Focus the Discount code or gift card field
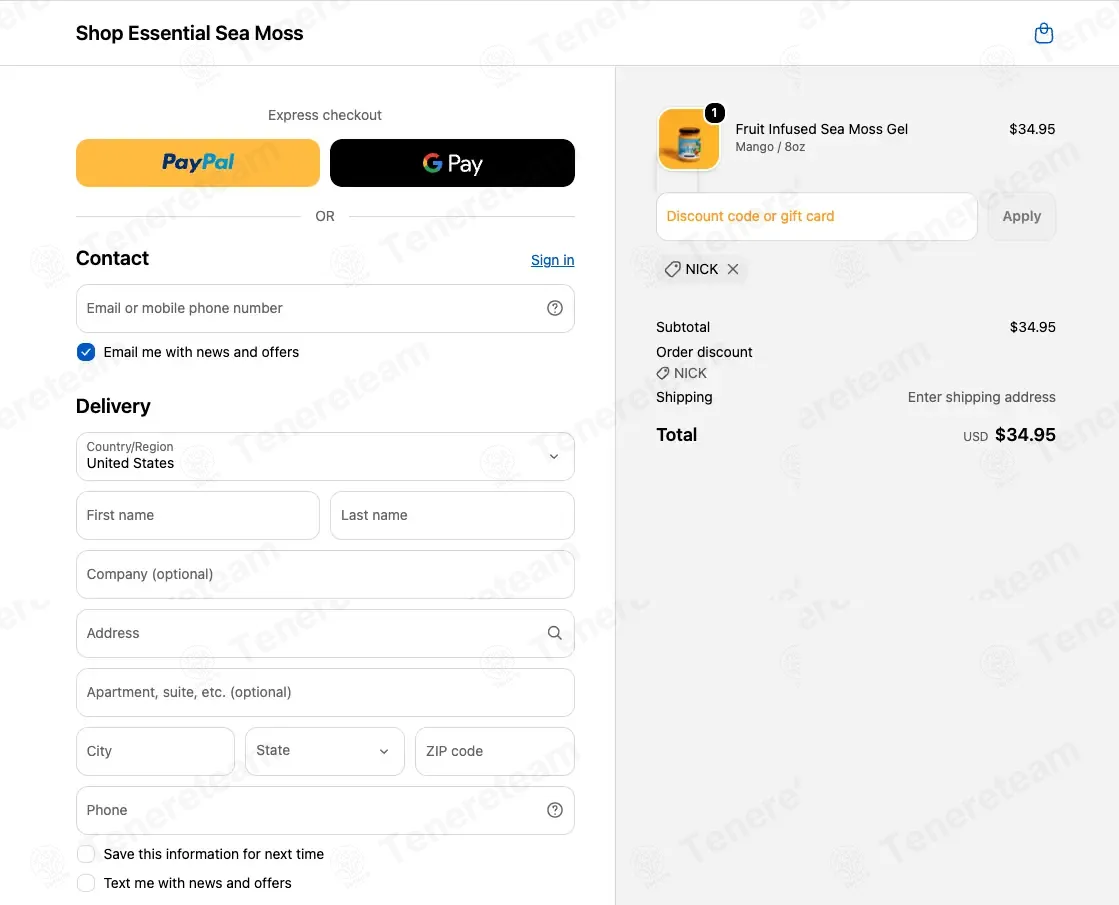This screenshot has height=905, width=1119. click(x=816, y=216)
